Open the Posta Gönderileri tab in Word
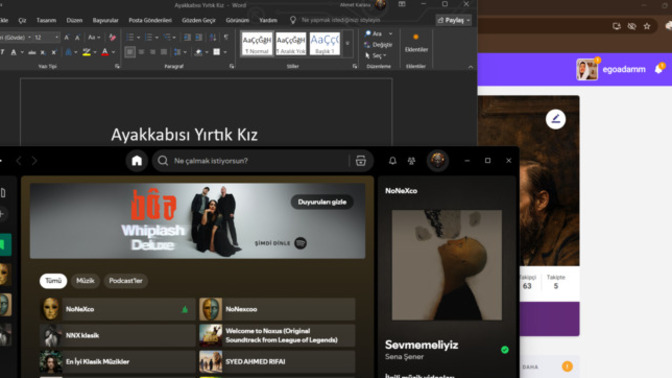Image resolution: width=672 pixels, height=378 pixels. coord(150,20)
